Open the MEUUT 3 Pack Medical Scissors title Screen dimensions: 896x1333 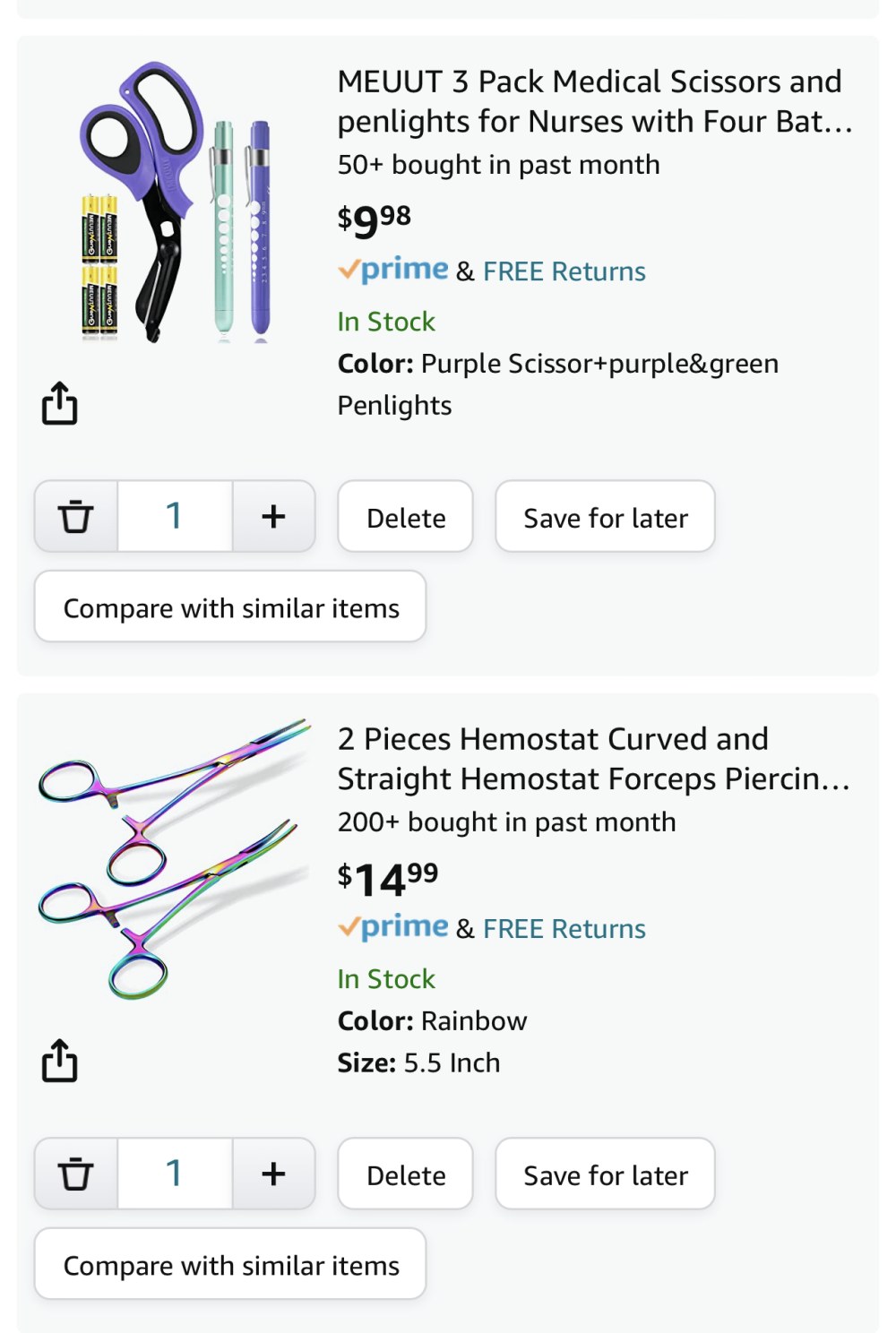(x=594, y=101)
